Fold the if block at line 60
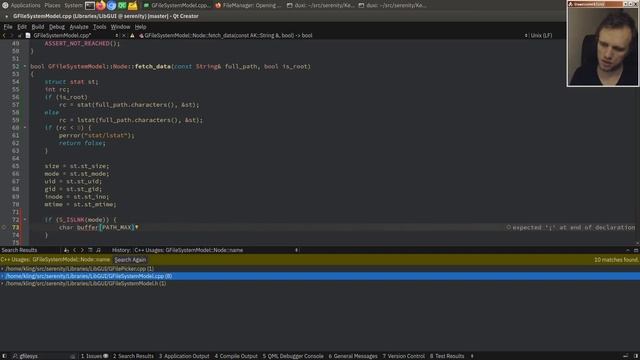The width and height of the screenshot is (640, 360). [x=24, y=127]
